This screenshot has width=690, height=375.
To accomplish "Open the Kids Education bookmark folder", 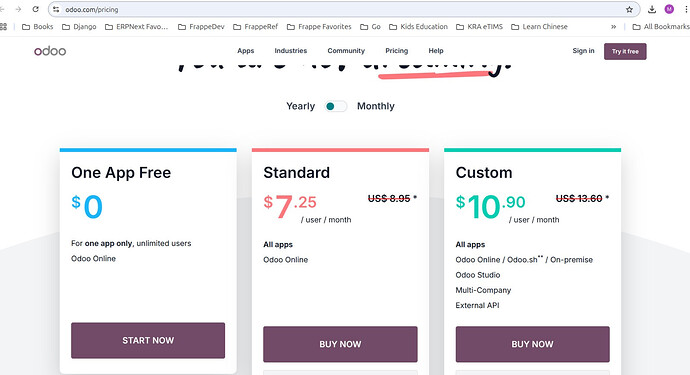I will pyautogui.click(x=418, y=27).
